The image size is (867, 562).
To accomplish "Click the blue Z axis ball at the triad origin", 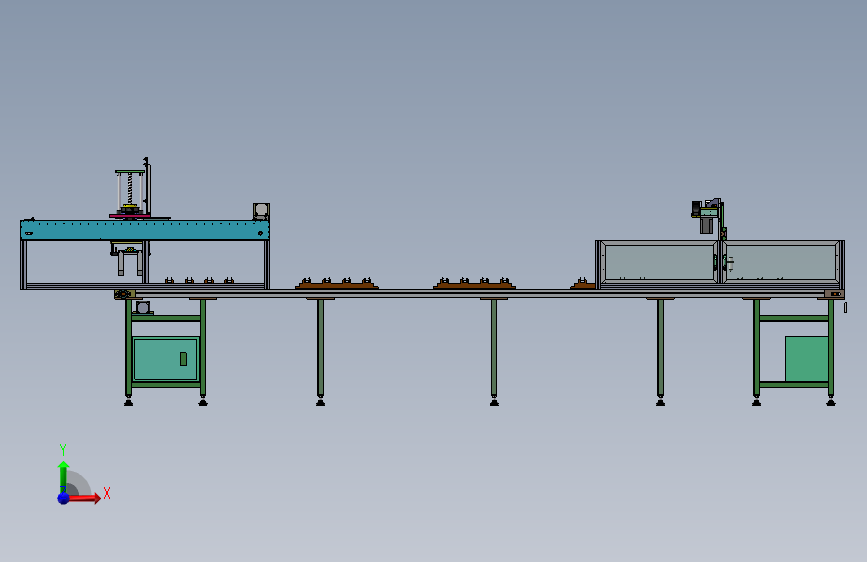I will 64,498.
